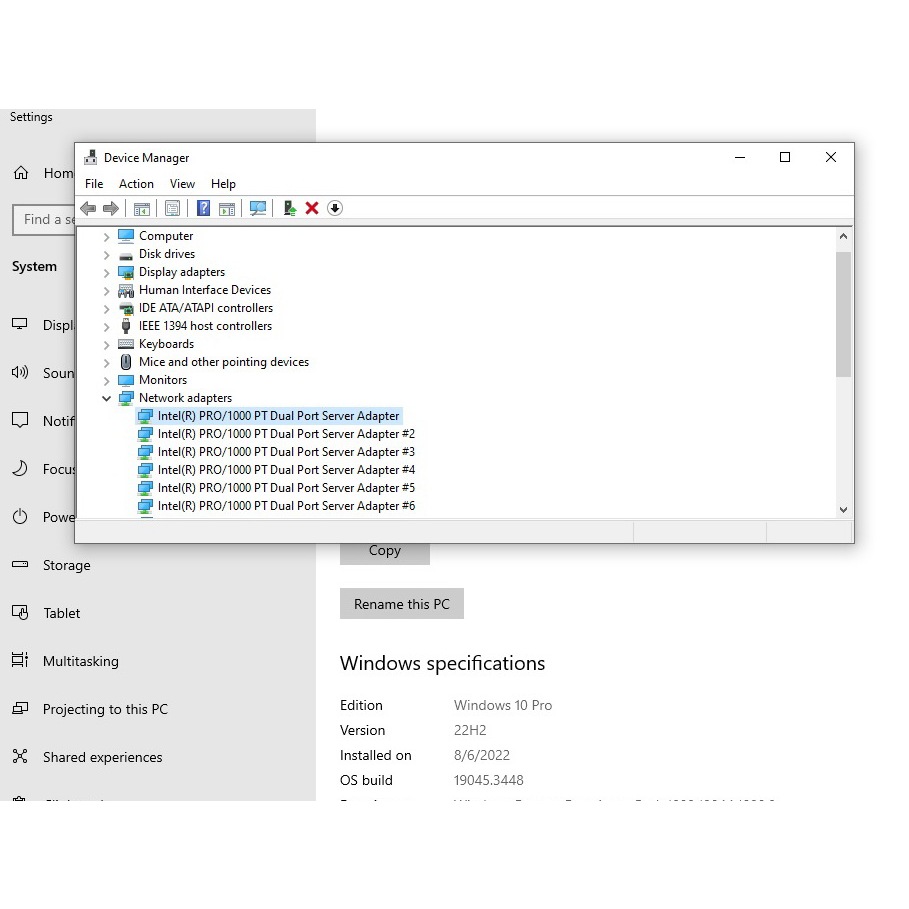Open Storage in Settings sidebar
The width and height of the screenshot is (909, 909).
point(67,565)
